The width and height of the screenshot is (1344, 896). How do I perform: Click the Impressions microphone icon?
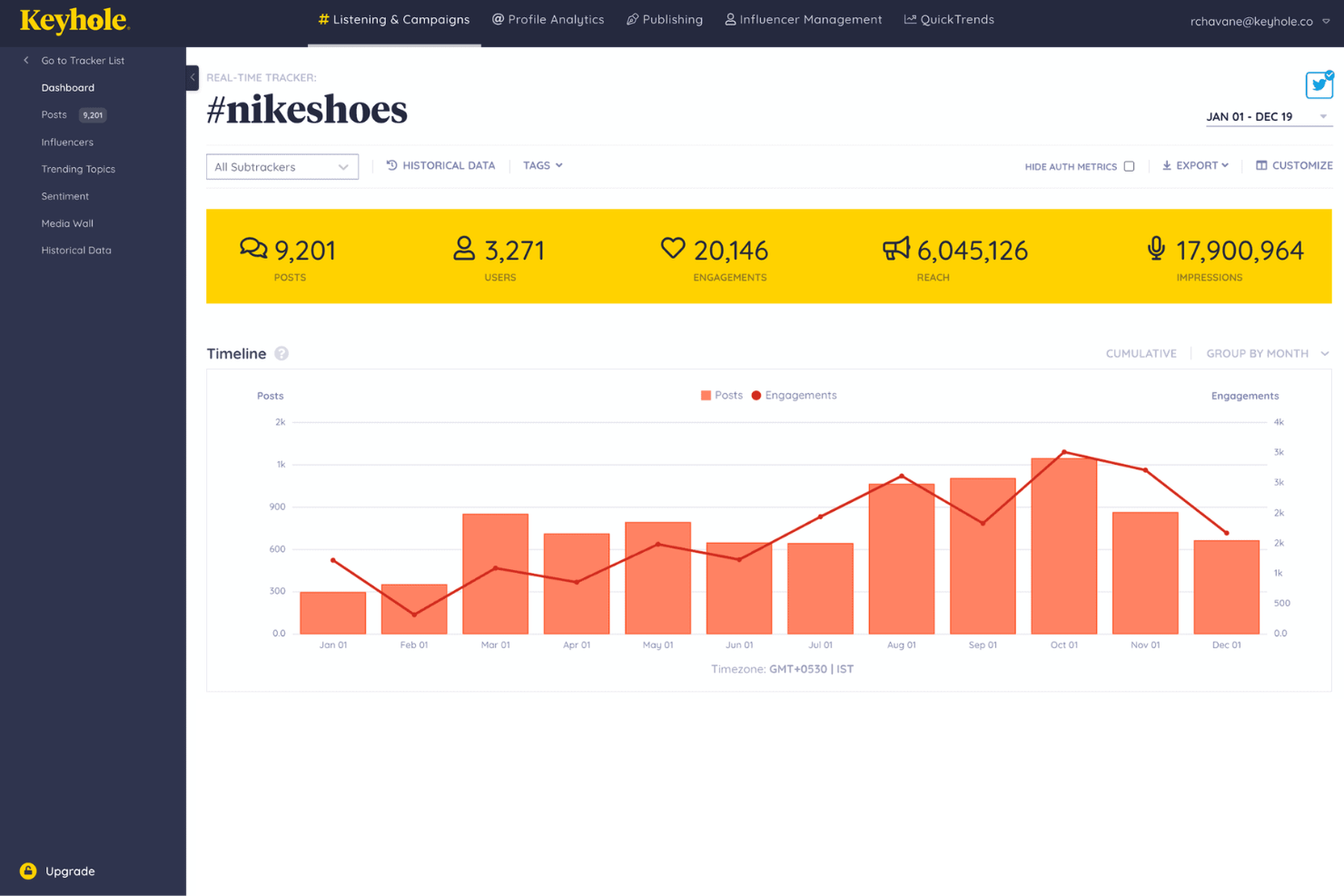click(x=1156, y=247)
